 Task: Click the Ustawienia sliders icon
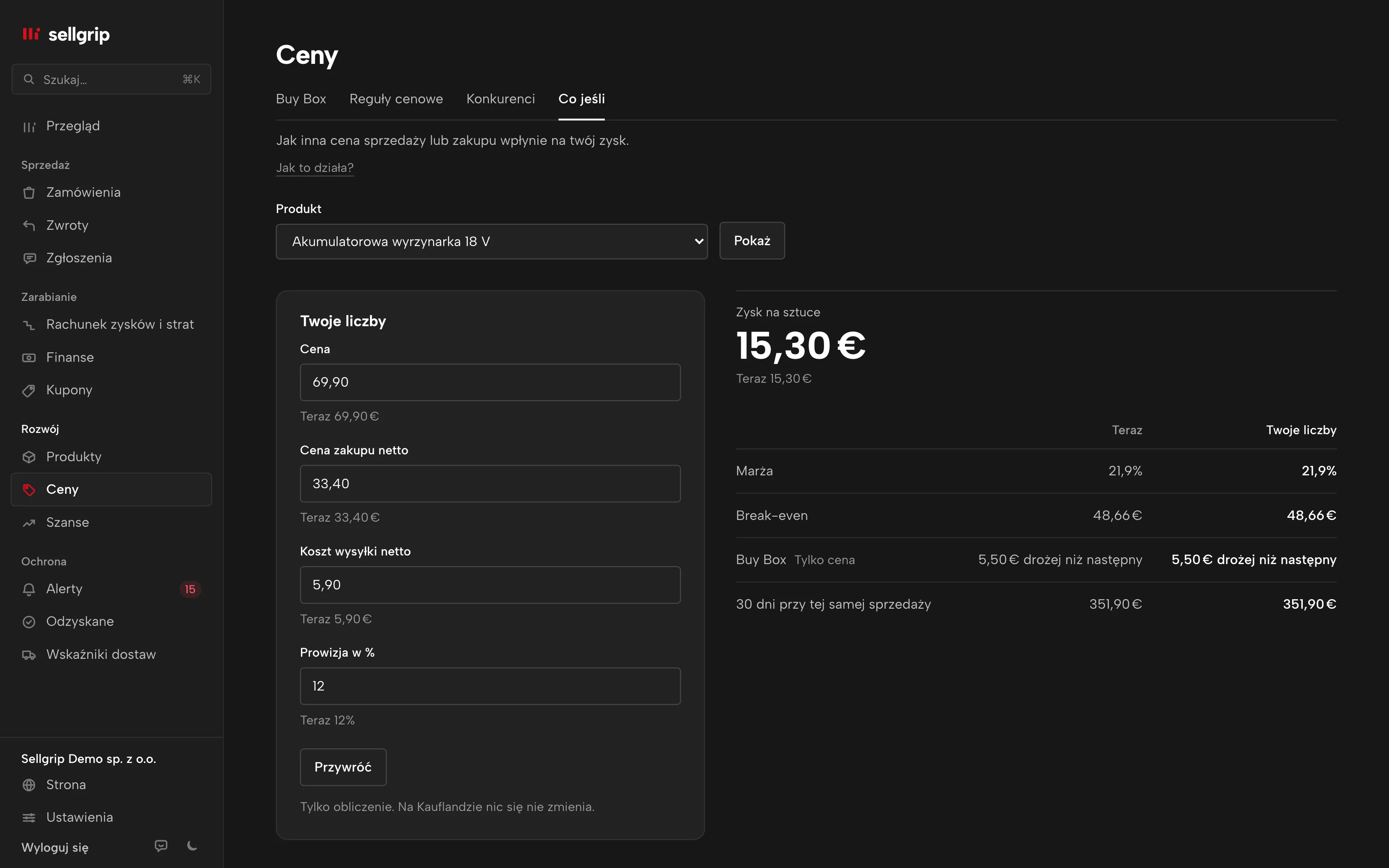[29, 817]
